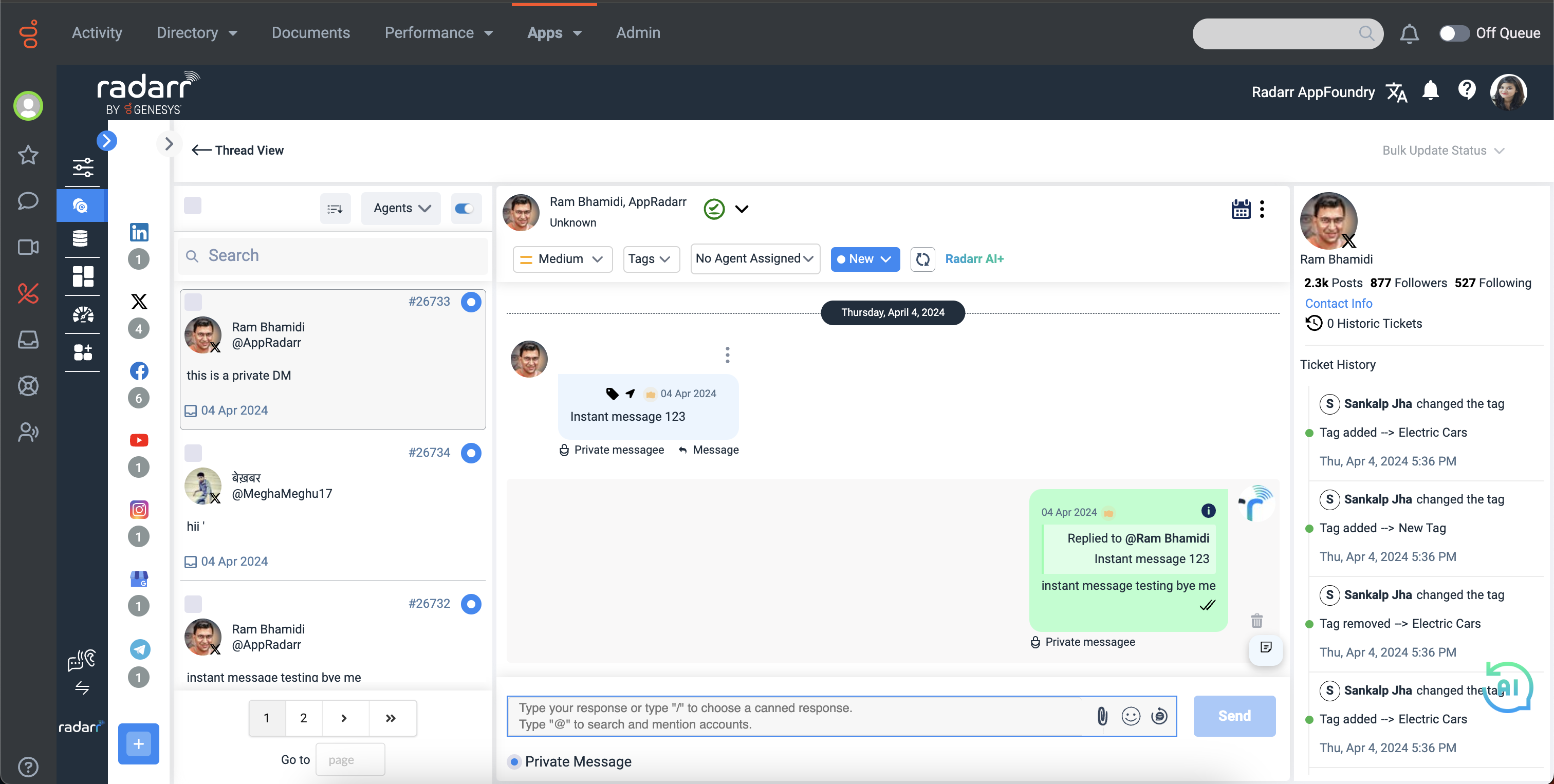Open the emoji picker in the reply box
The width and height of the screenshot is (1554, 784).
1131,716
